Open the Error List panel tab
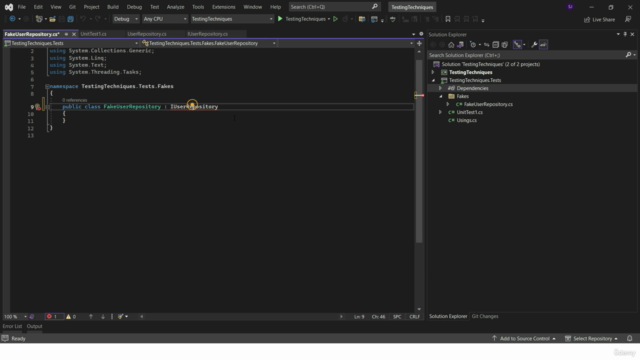This screenshot has height=360, width=640. point(12,327)
